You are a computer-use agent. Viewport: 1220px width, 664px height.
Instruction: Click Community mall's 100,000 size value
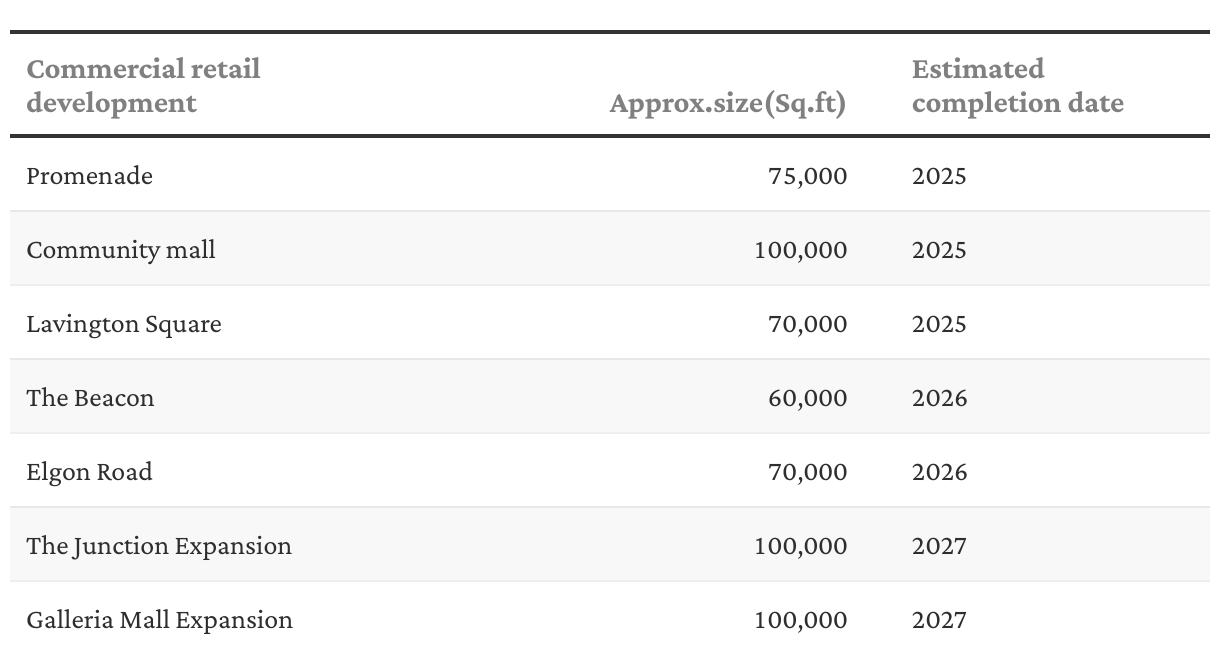(x=800, y=250)
